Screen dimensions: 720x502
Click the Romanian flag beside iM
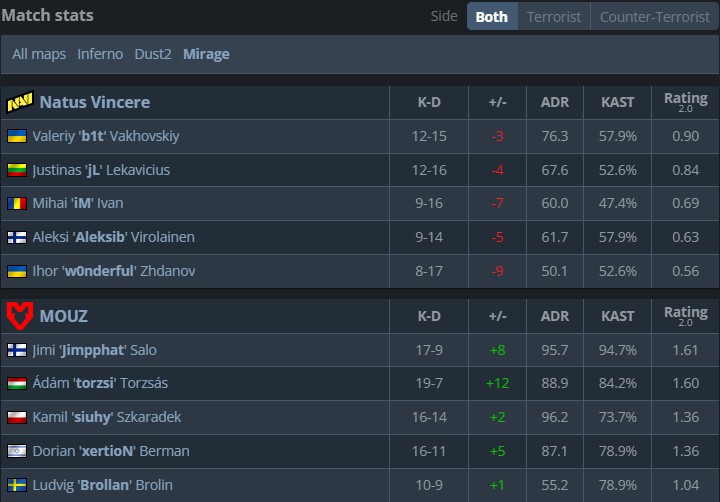pyautogui.click(x=17, y=204)
